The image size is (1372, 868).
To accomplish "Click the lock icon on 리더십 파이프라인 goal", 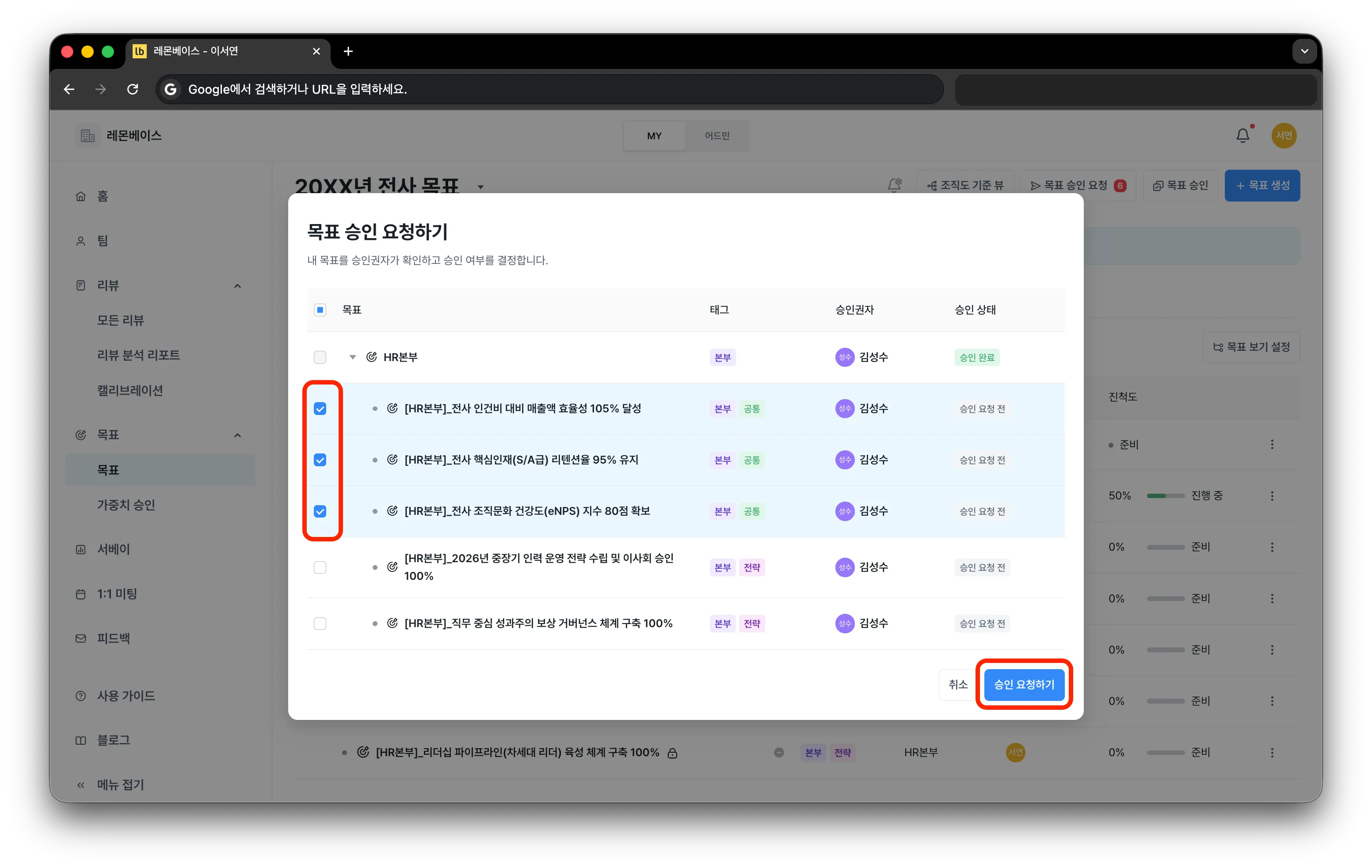I will point(672,753).
